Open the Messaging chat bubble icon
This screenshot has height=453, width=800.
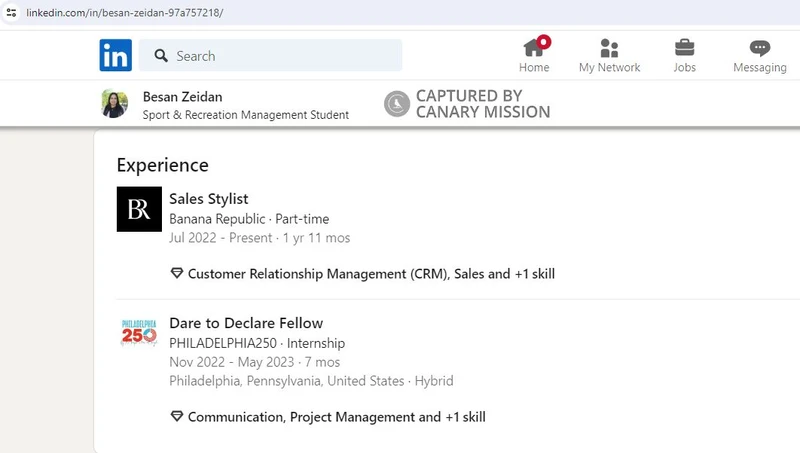tap(760, 48)
